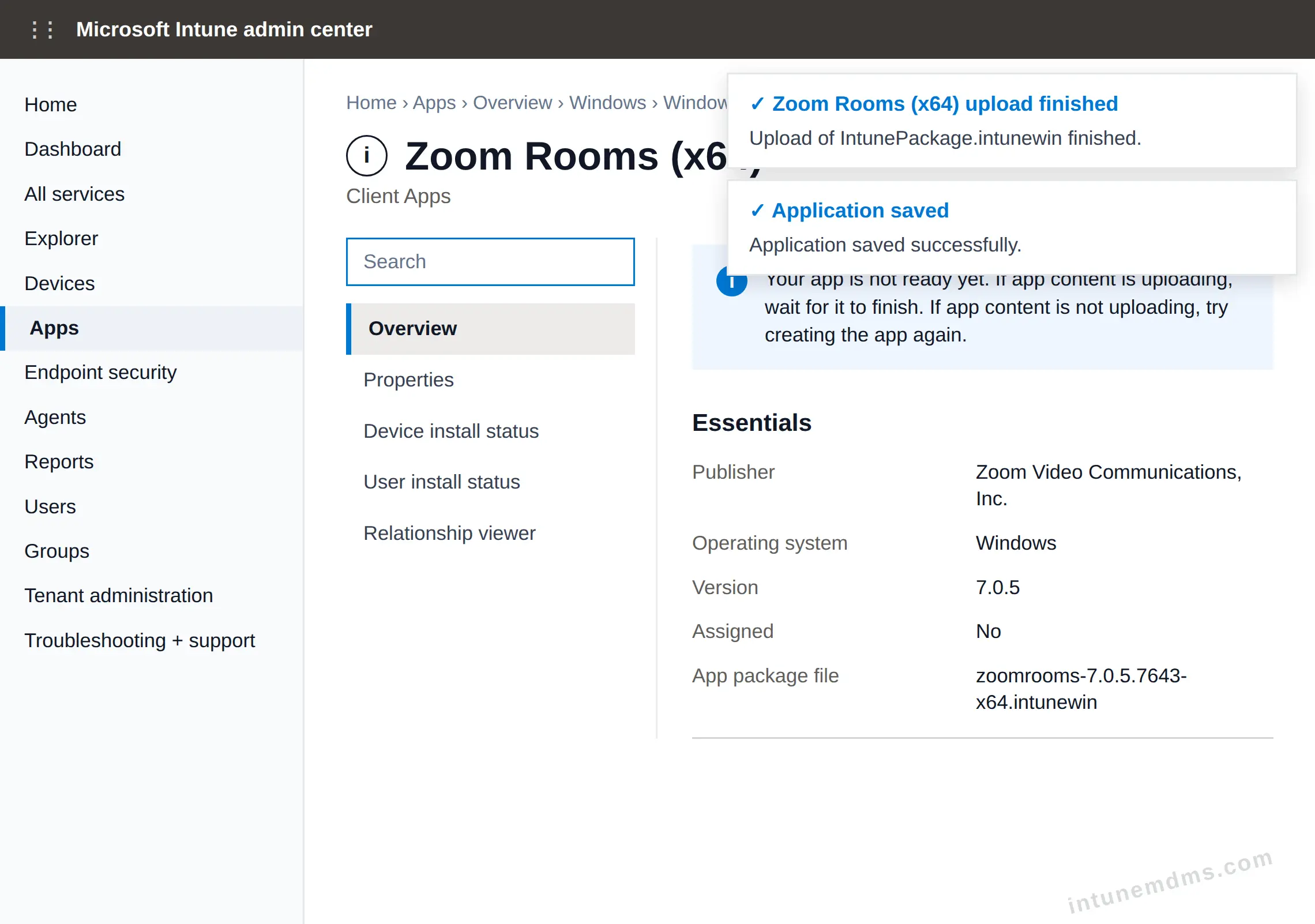The height and width of the screenshot is (924, 1315).
Task: Click the Version field label
Action: click(x=725, y=588)
